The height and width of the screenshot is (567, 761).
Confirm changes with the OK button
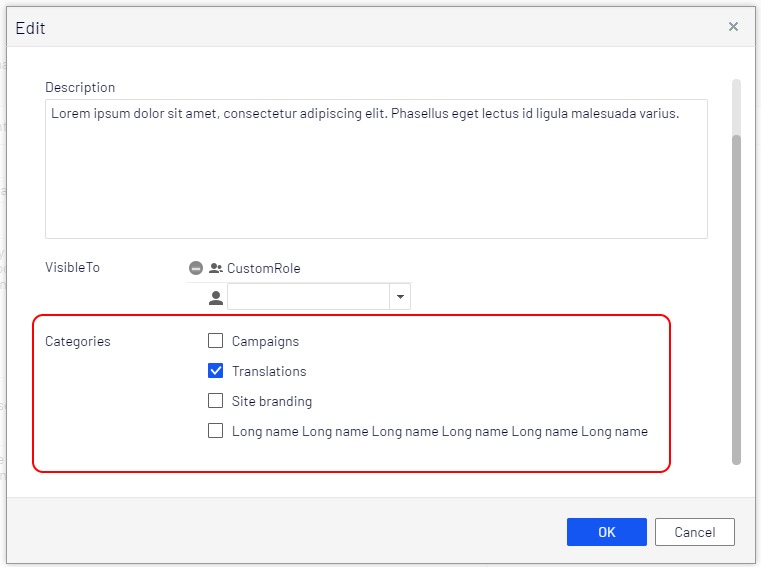coord(606,532)
